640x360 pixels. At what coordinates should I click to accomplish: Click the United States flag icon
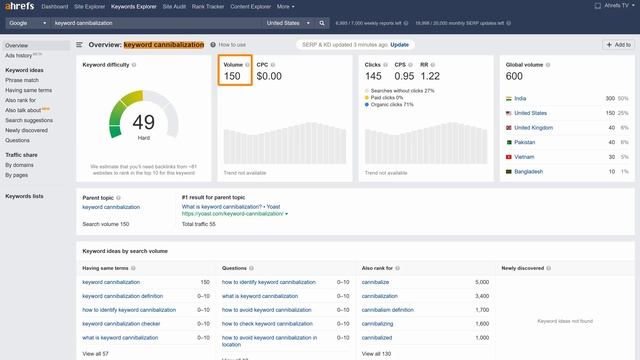coord(509,113)
